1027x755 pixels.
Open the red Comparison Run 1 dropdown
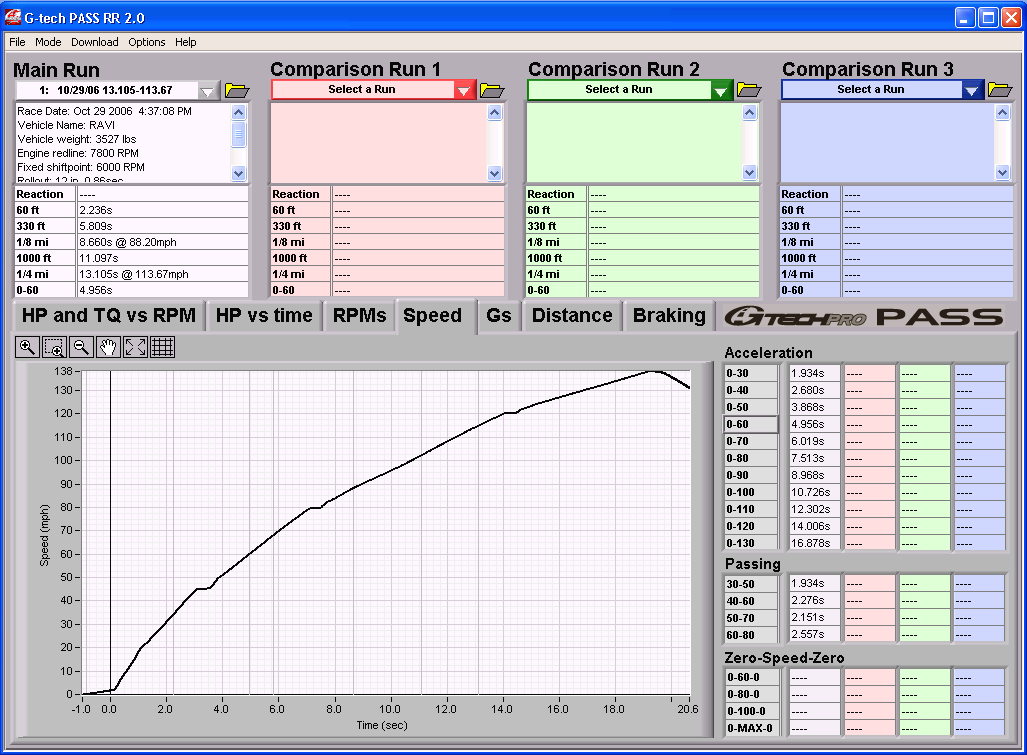point(464,90)
